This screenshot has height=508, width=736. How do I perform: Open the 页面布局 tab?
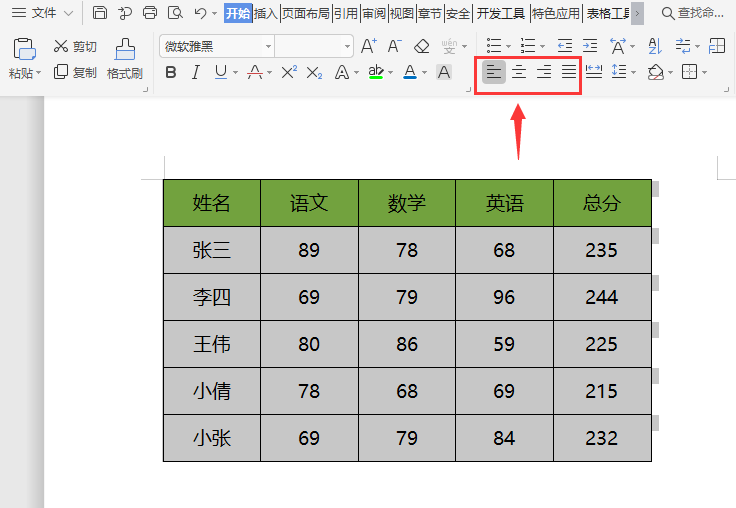click(x=305, y=13)
